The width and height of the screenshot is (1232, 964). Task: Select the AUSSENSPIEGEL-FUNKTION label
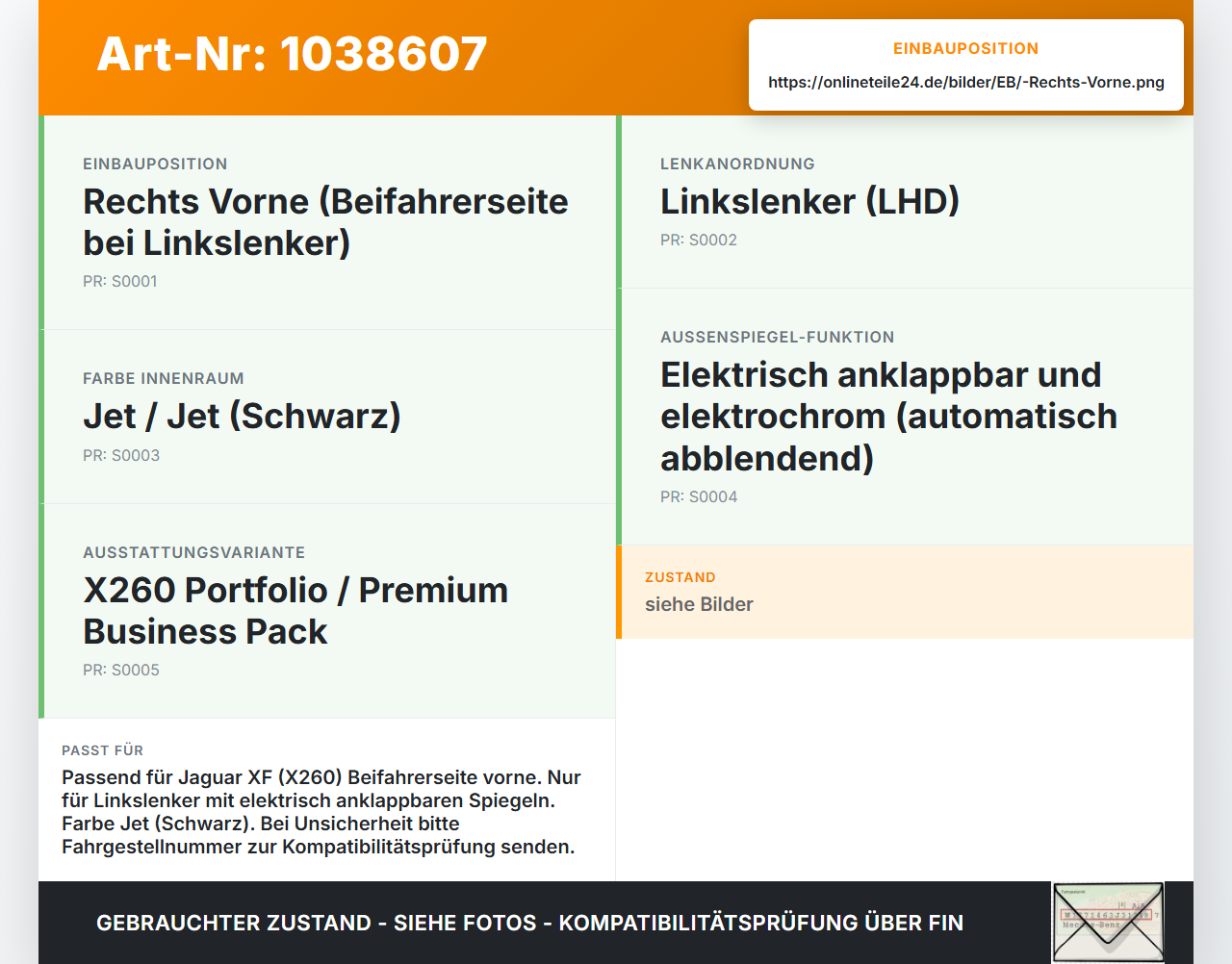point(778,337)
